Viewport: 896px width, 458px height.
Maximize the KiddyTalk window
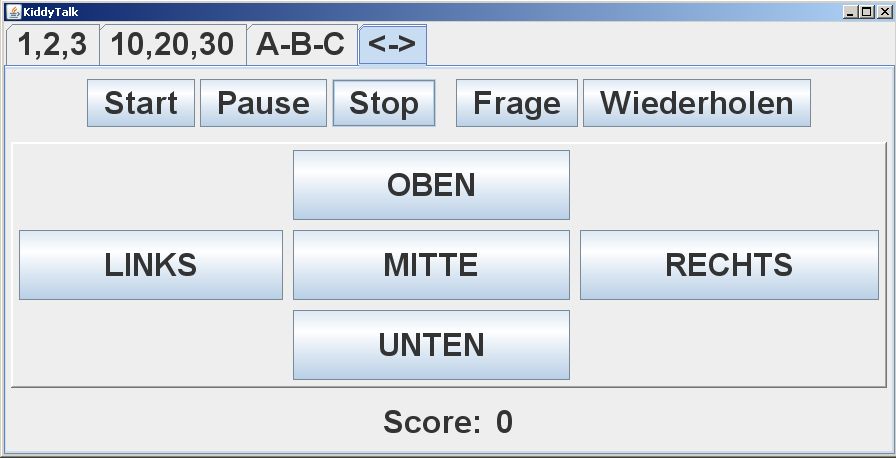[866, 11]
